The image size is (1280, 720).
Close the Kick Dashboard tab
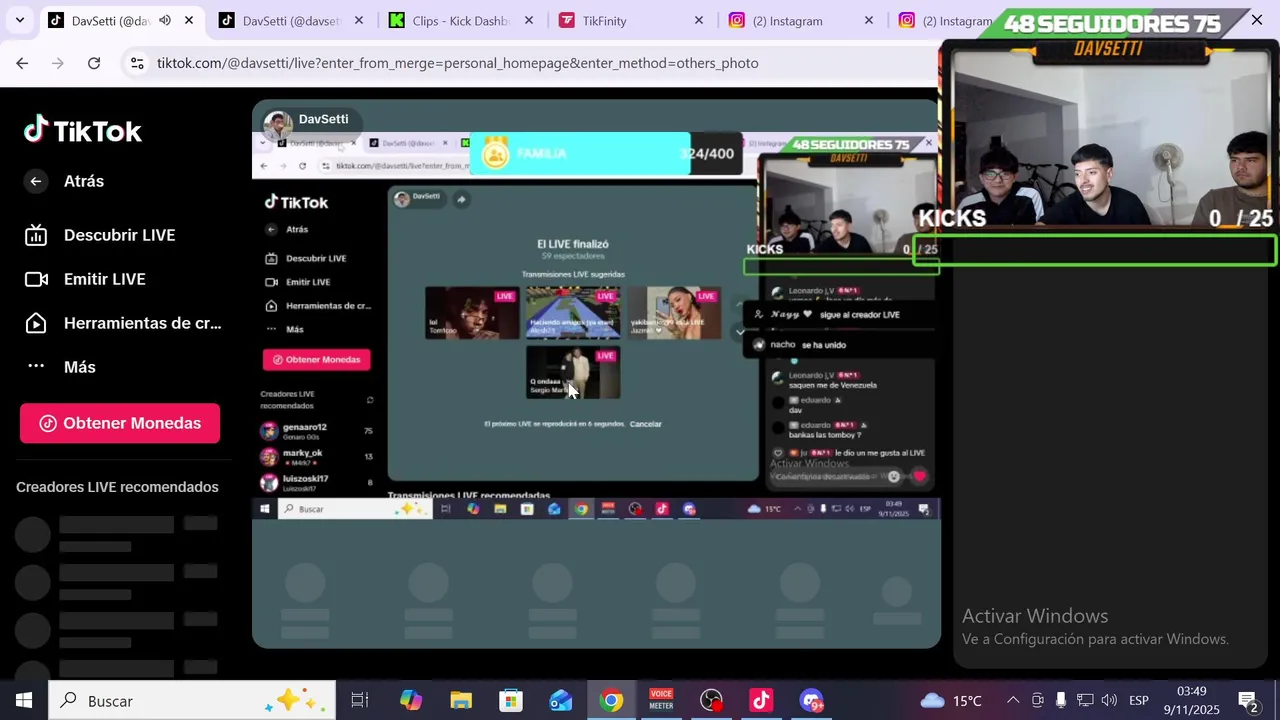[x=529, y=20]
